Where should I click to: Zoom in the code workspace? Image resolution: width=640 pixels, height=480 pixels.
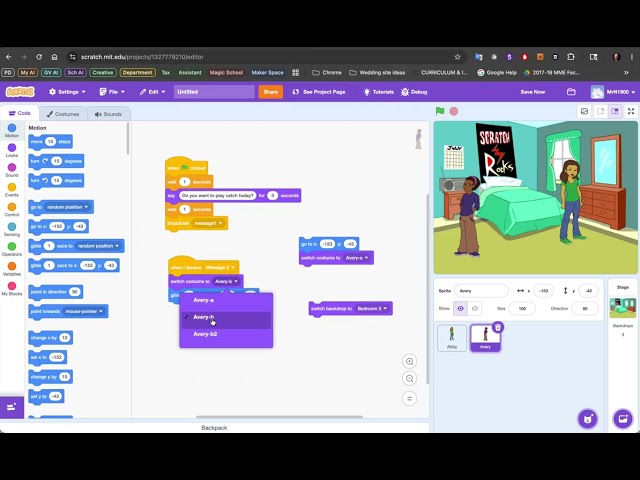[x=409, y=361]
